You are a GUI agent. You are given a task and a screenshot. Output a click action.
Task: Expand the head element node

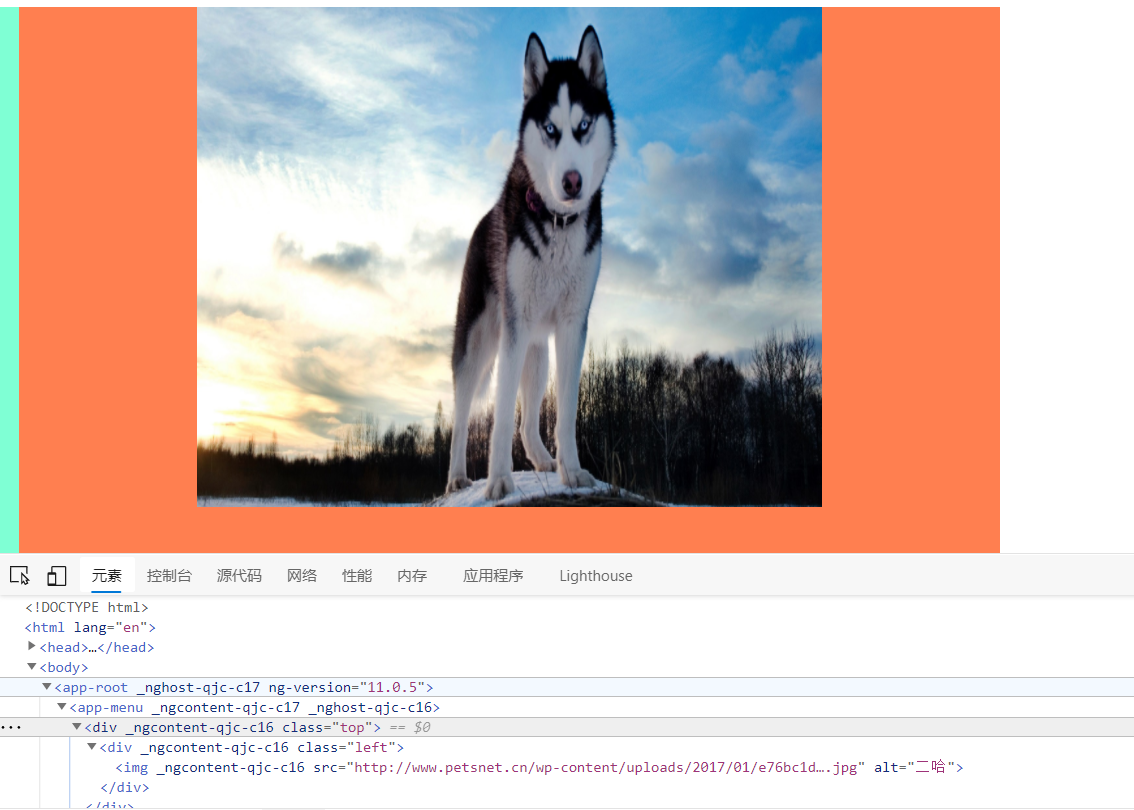[x=32, y=647]
